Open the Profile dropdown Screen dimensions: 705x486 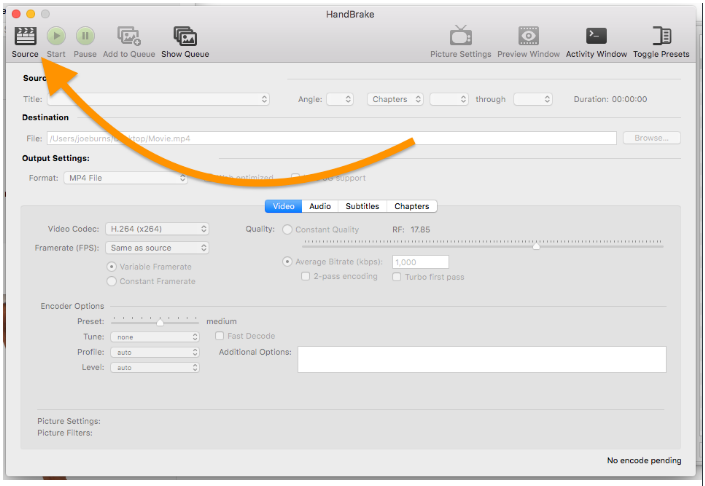pos(155,352)
